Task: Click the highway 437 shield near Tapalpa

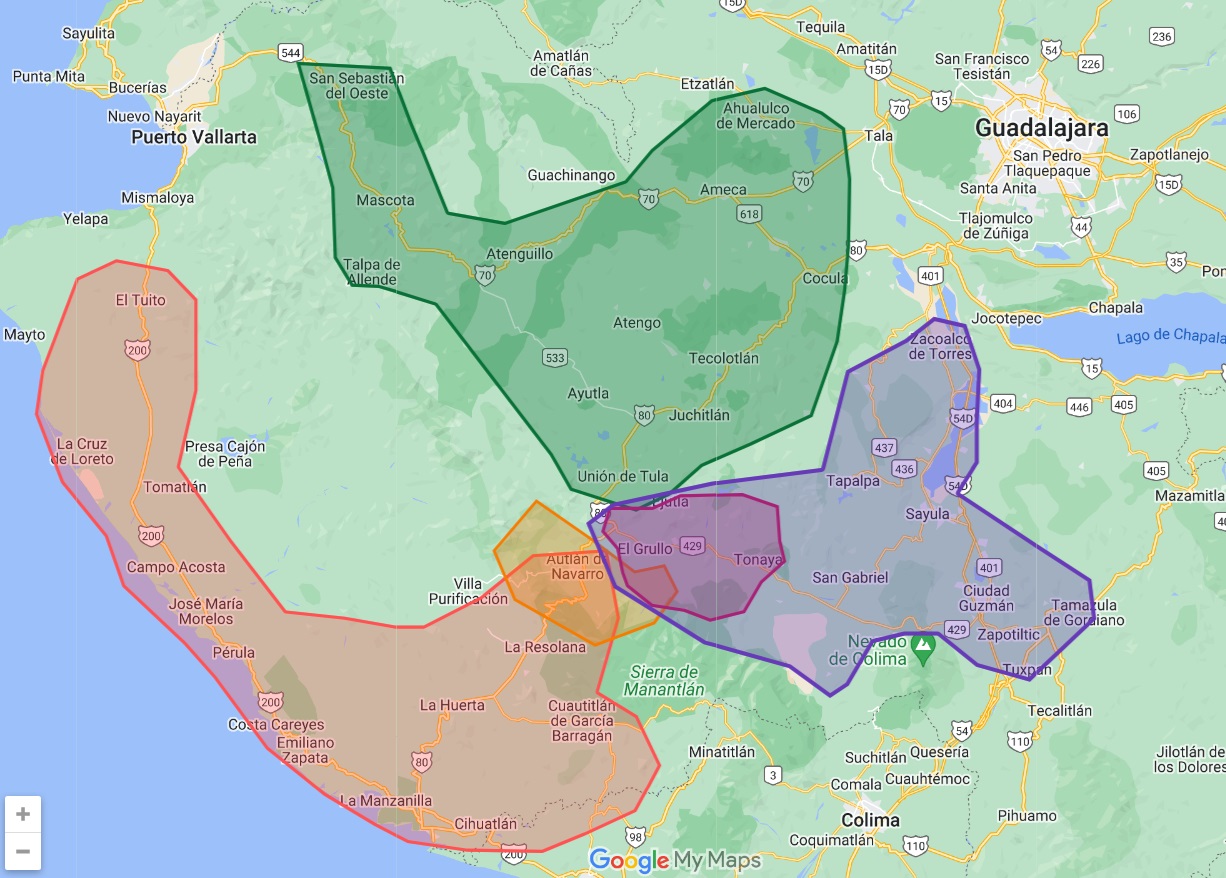Action: coord(883,447)
